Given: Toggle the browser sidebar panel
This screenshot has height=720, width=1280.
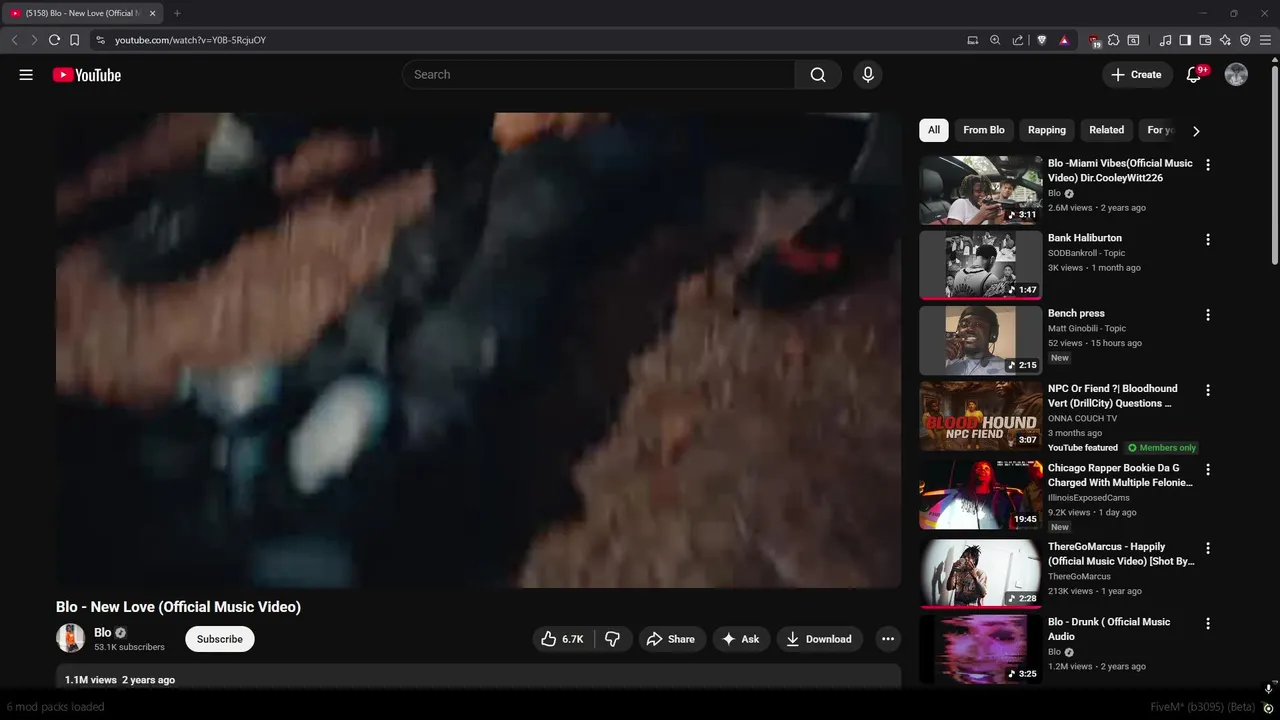Looking at the screenshot, I should [x=1185, y=40].
